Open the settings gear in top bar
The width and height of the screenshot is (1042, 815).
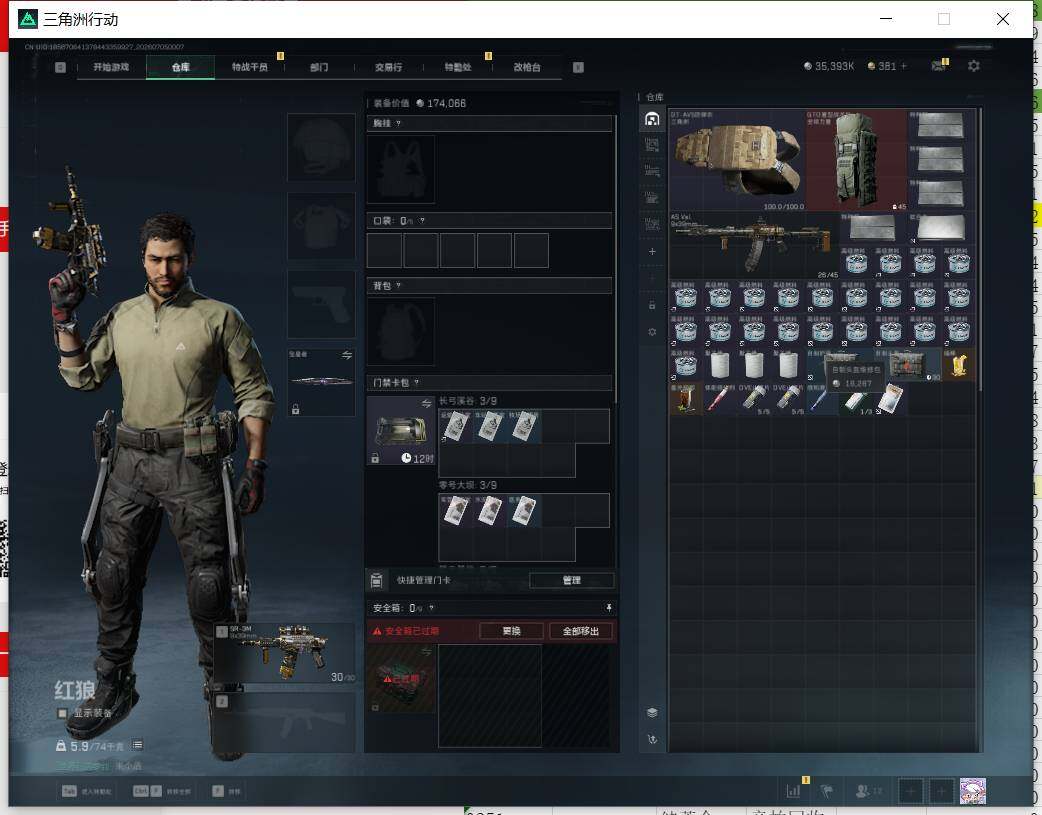[x=974, y=66]
